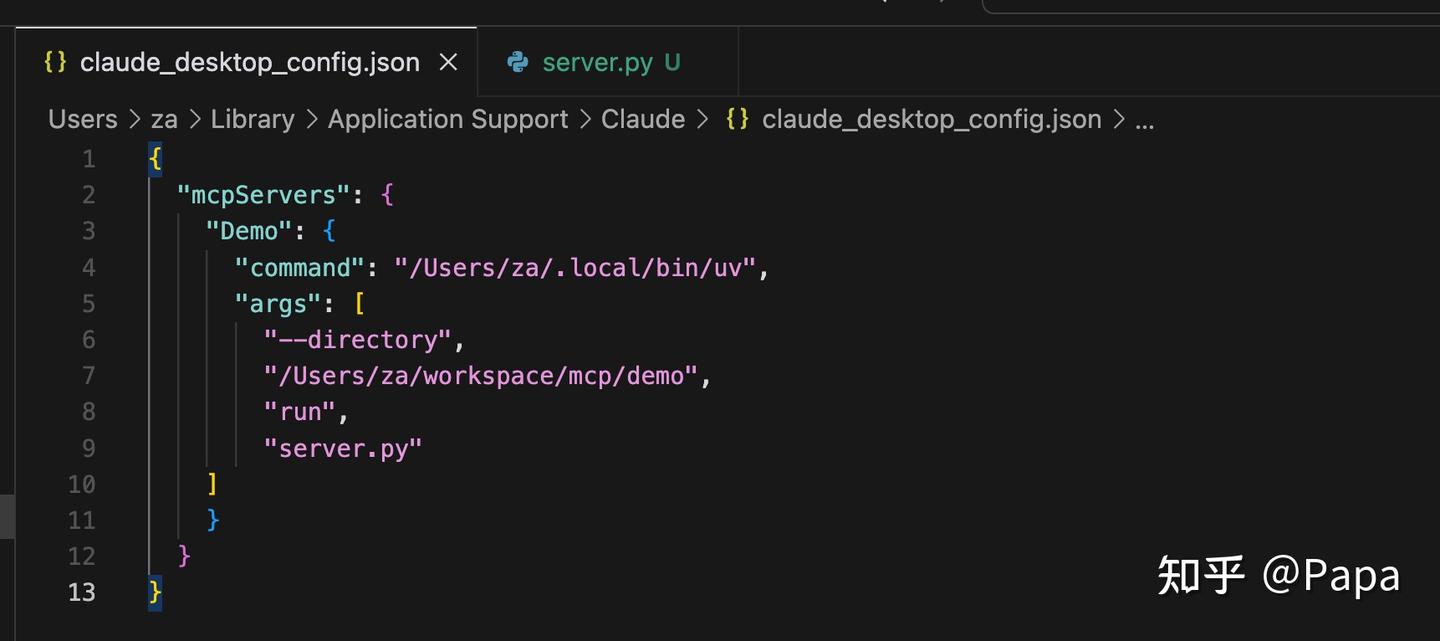Expand the breadcrumb ellipsis symbol picker
Viewport: 1440px width, 641px height.
[x=1145, y=121]
